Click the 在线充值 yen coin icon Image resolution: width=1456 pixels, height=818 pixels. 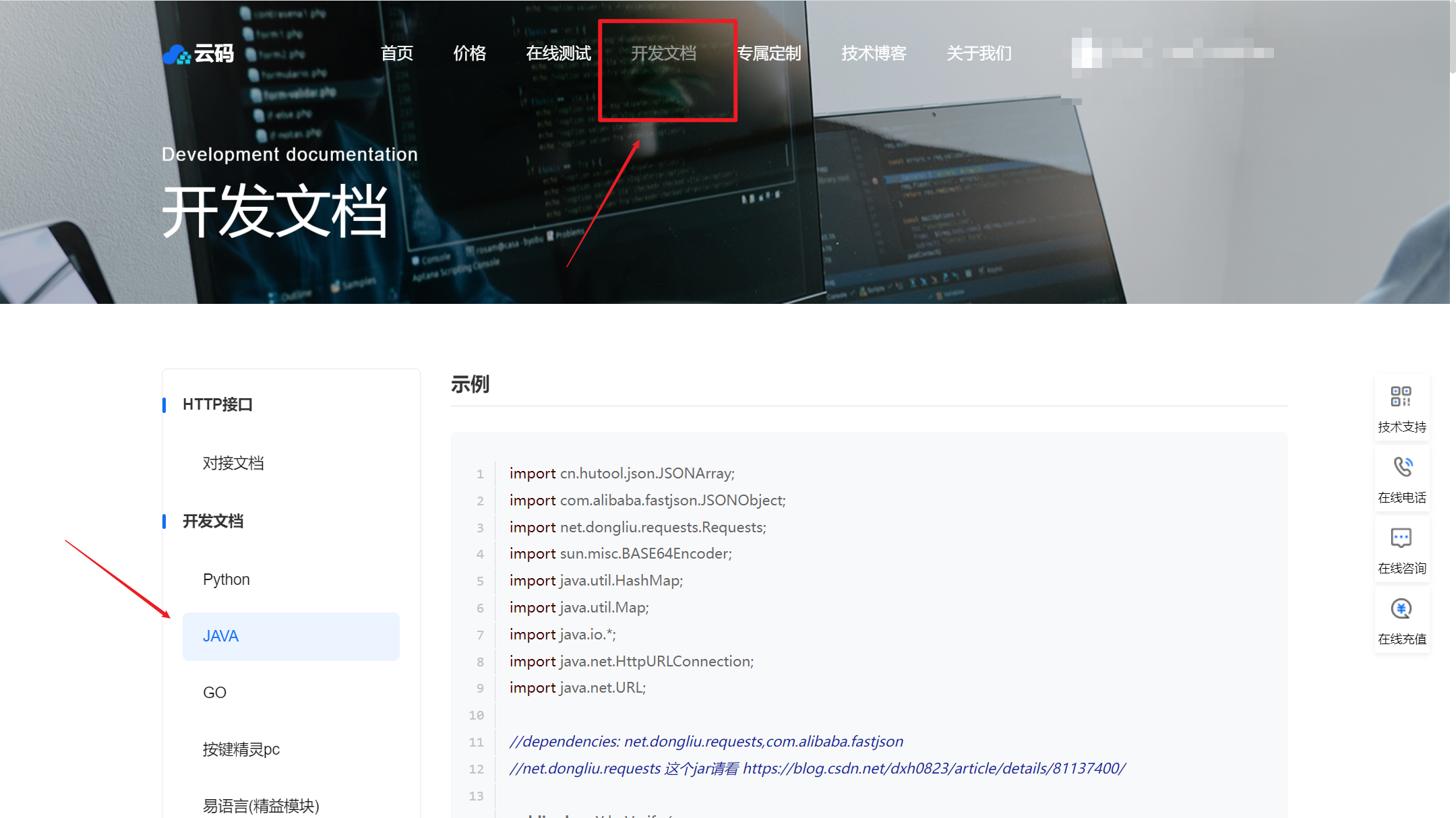[x=1401, y=608]
